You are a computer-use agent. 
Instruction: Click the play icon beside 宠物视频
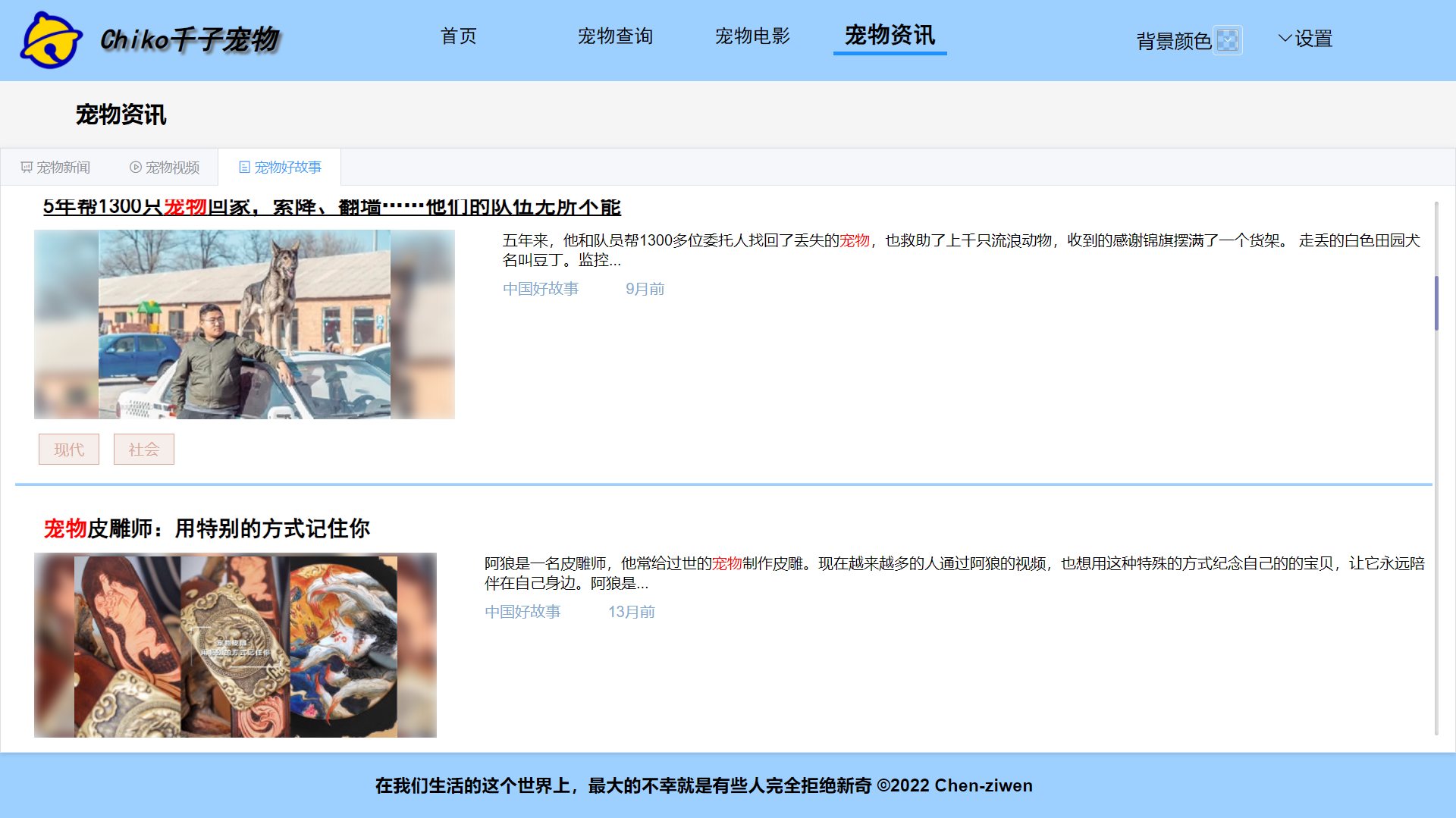click(x=134, y=167)
